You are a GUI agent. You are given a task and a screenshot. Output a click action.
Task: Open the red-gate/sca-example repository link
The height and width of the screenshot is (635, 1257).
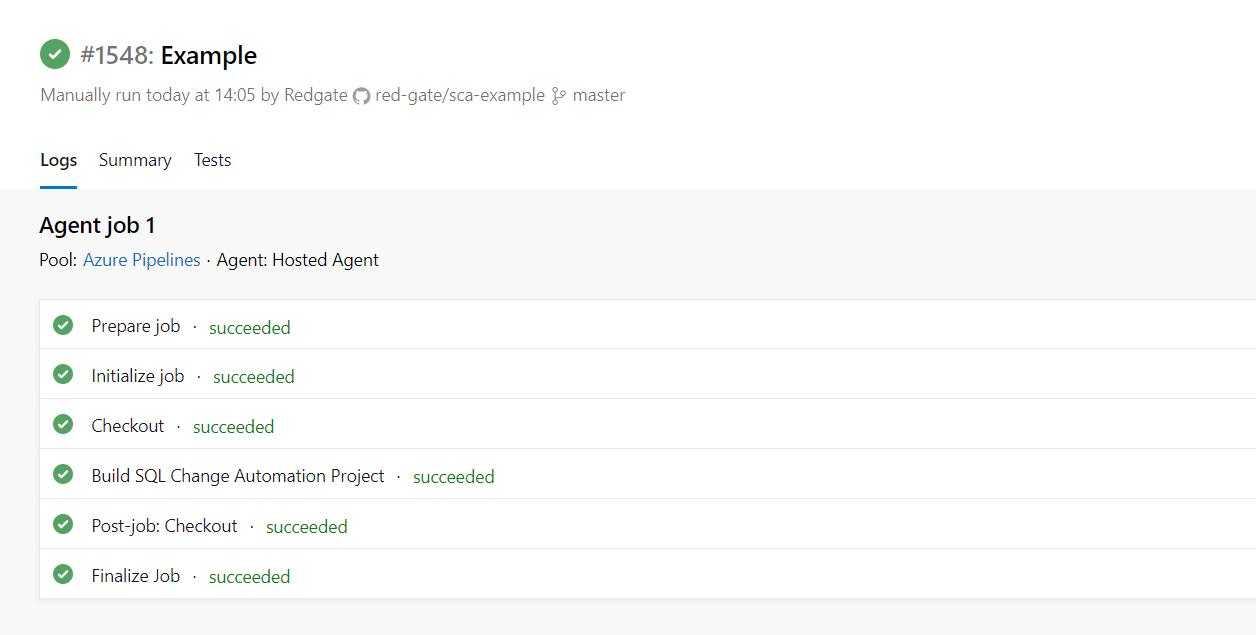[x=460, y=96]
